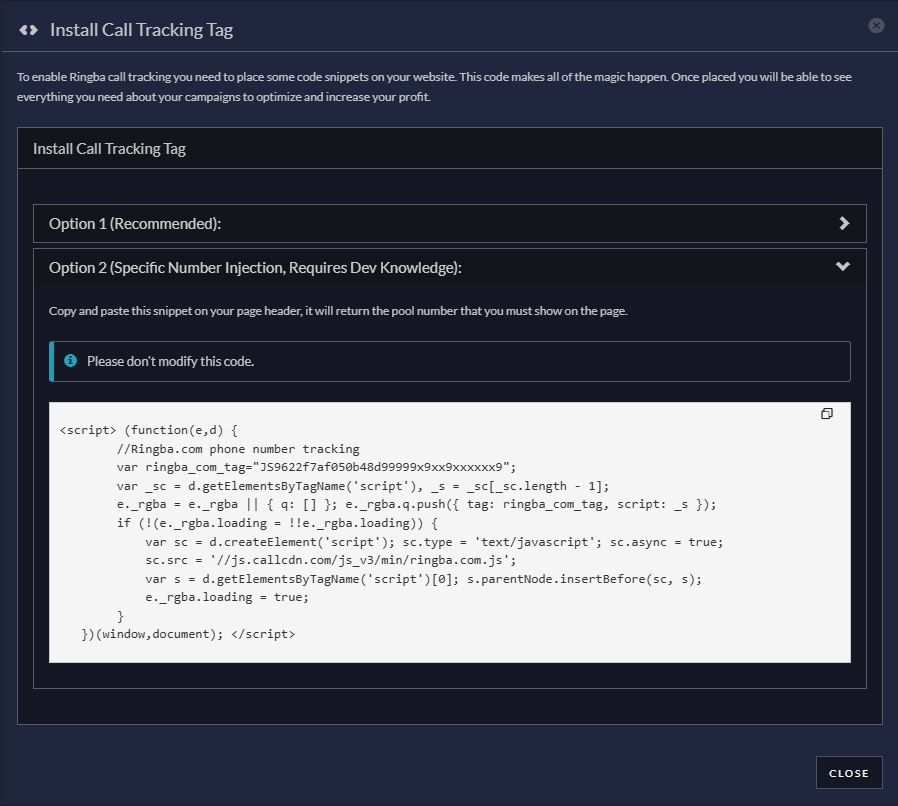Image resolution: width=898 pixels, height=806 pixels.
Task: Click the Option 2 Specific Number Injection header
Action: click(x=450, y=268)
